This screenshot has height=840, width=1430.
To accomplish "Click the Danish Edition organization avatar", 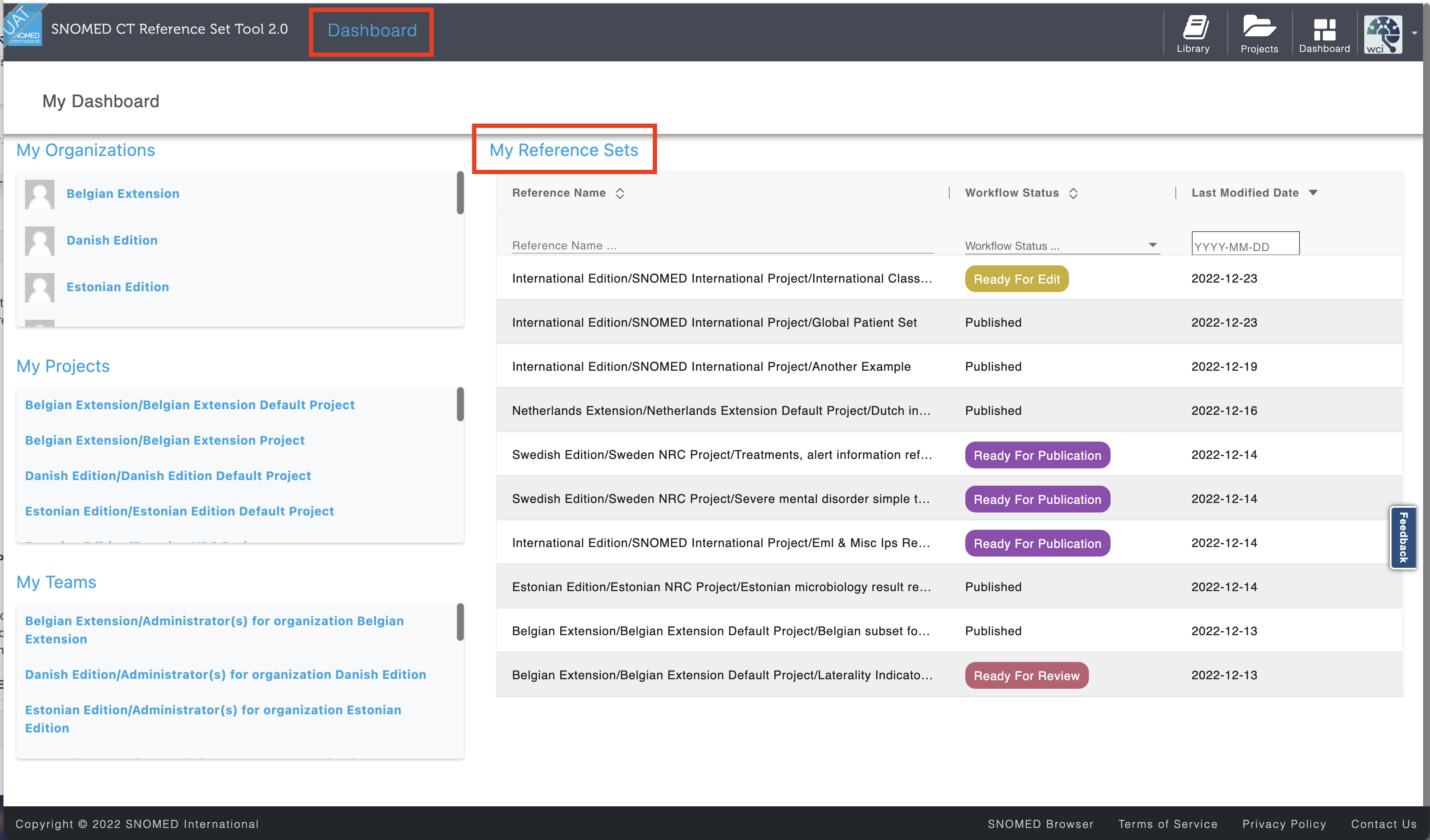I will (40, 241).
